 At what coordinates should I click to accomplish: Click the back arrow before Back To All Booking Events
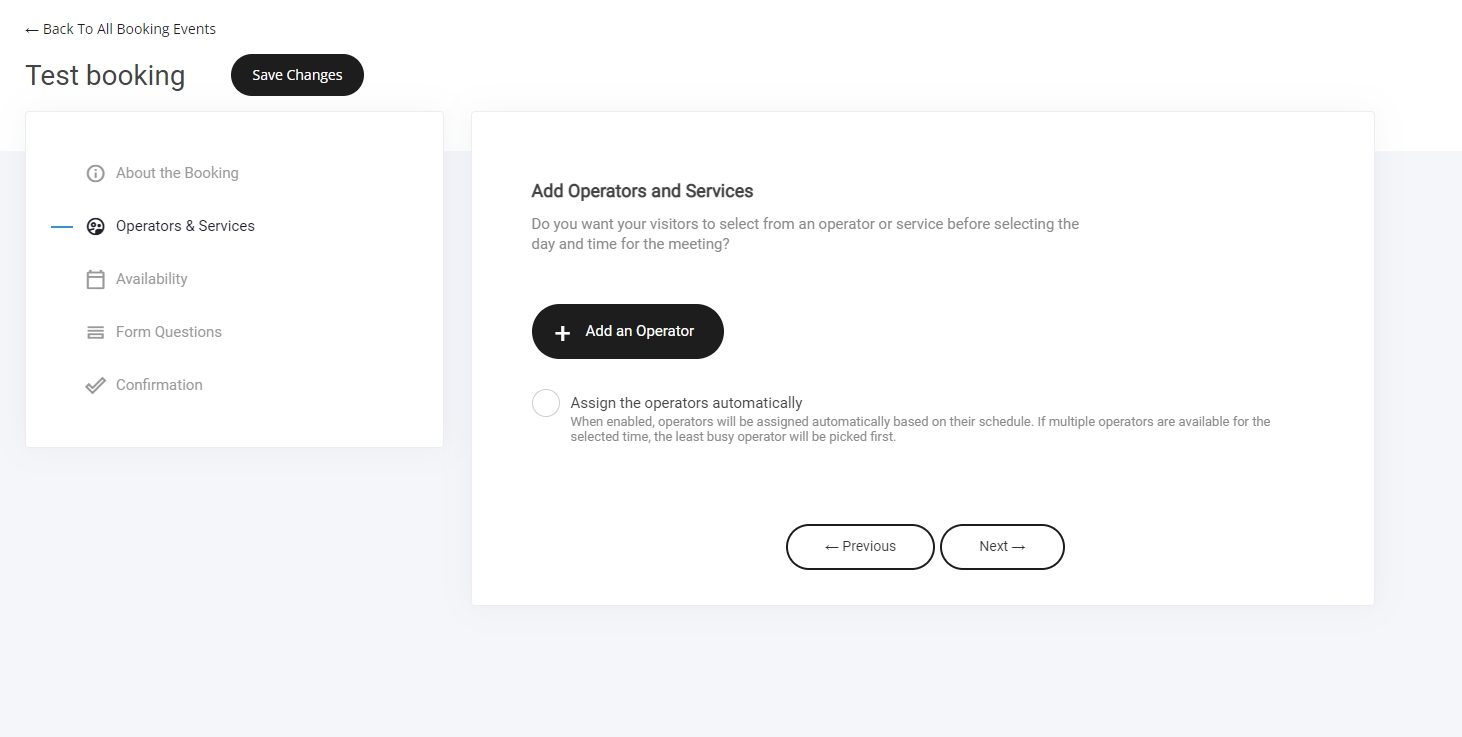click(32, 30)
